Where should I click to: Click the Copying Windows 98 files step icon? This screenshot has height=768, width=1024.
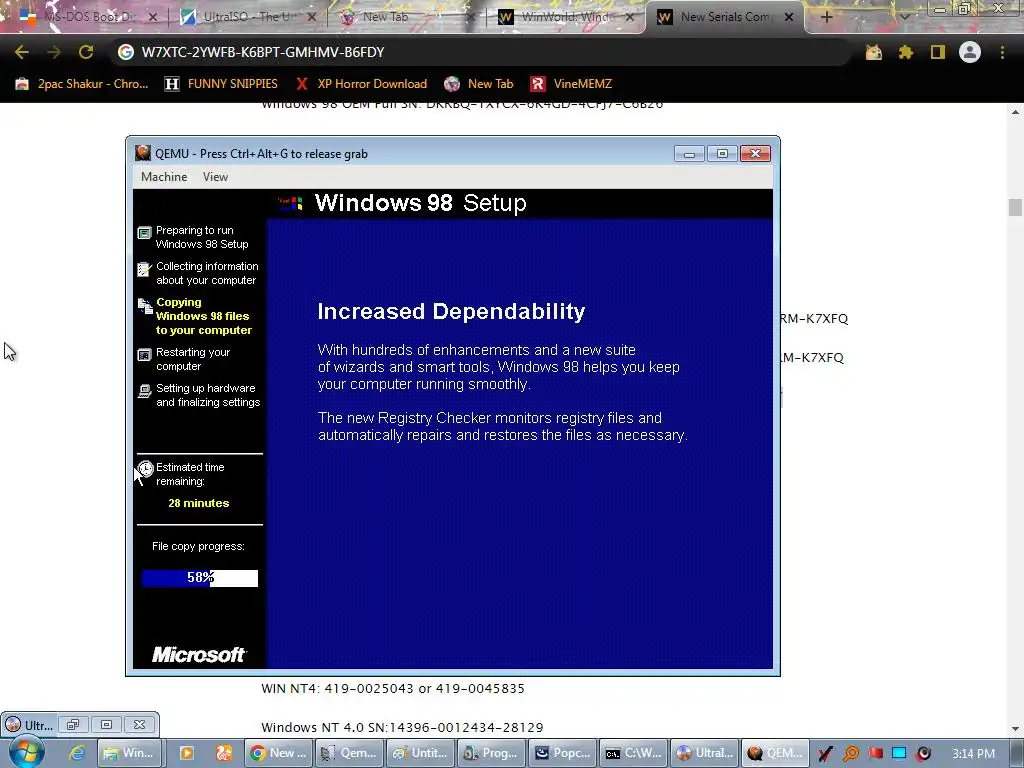[x=145, y=306]
